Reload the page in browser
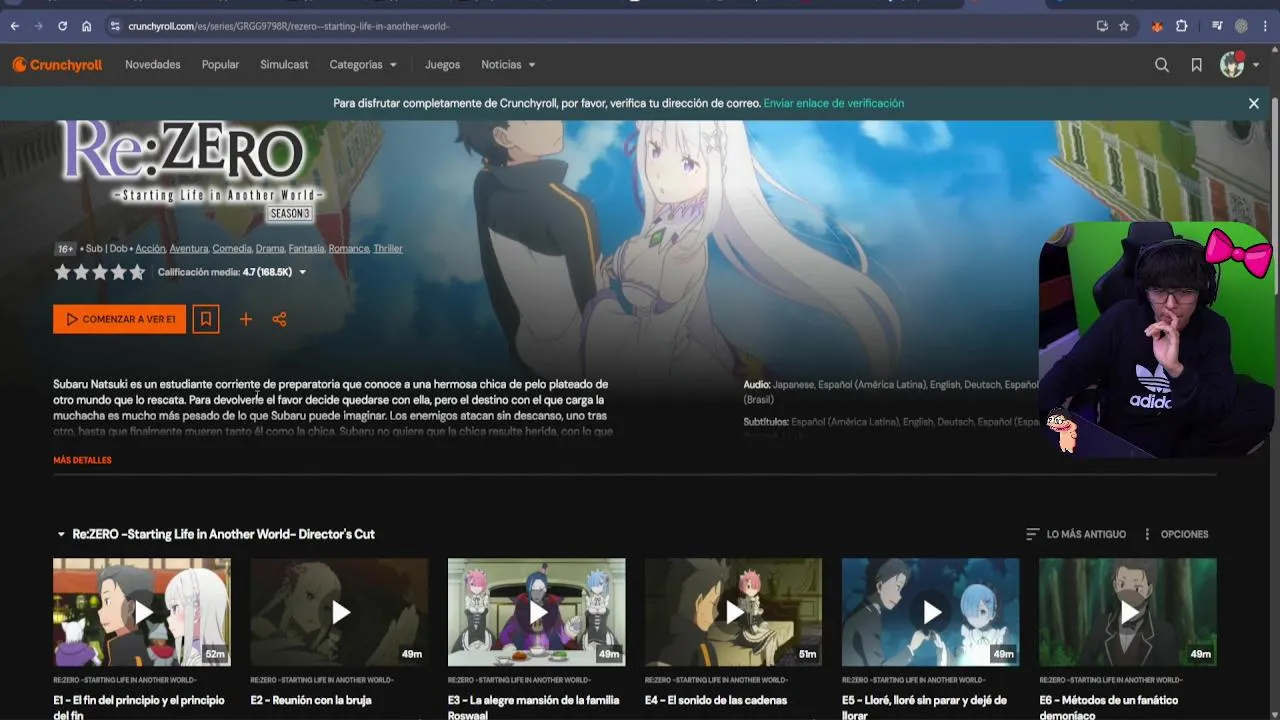The image size is (1280, 720). click(62, 26)
